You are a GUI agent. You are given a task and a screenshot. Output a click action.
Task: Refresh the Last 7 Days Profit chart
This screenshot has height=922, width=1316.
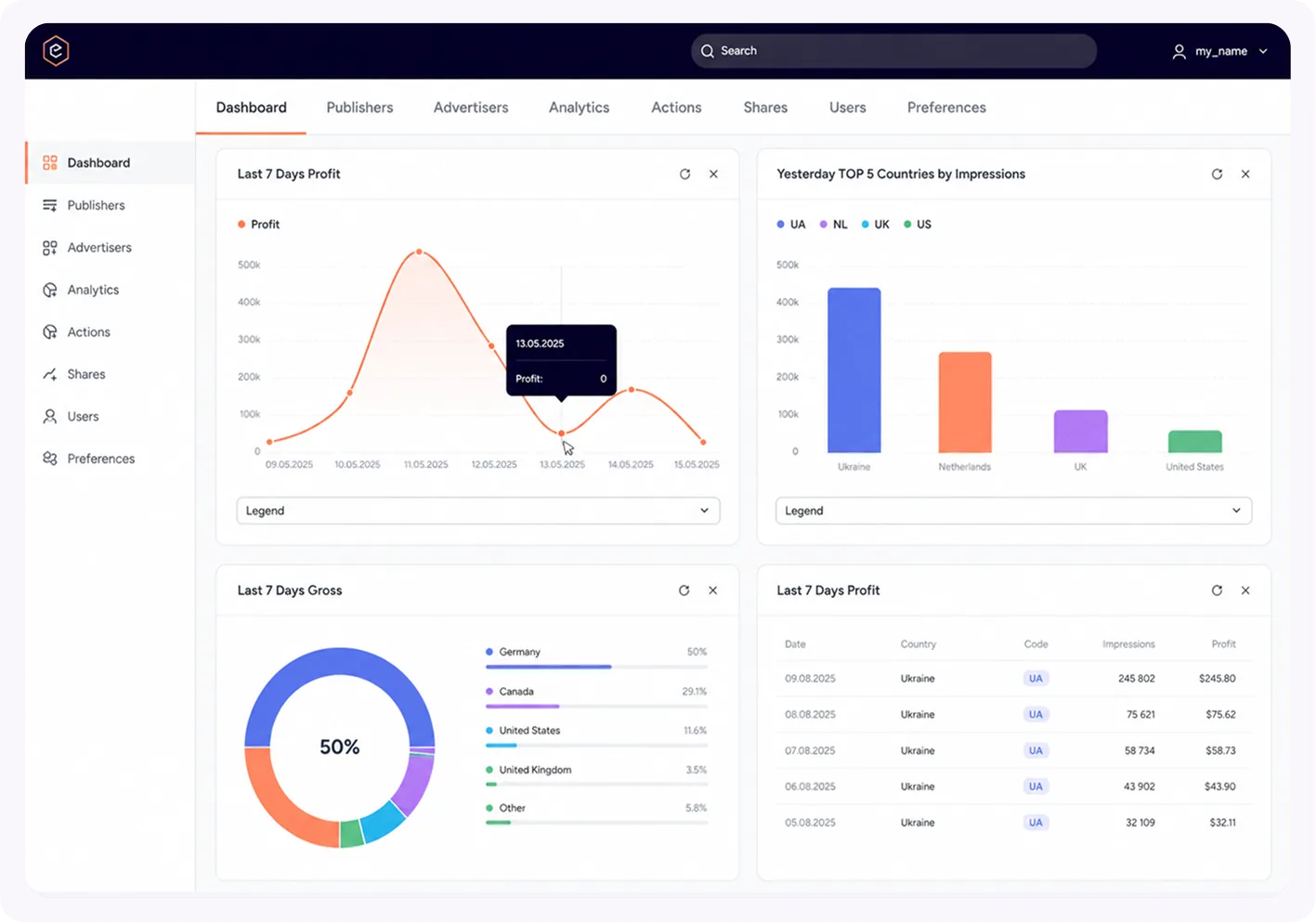point(685,174)
